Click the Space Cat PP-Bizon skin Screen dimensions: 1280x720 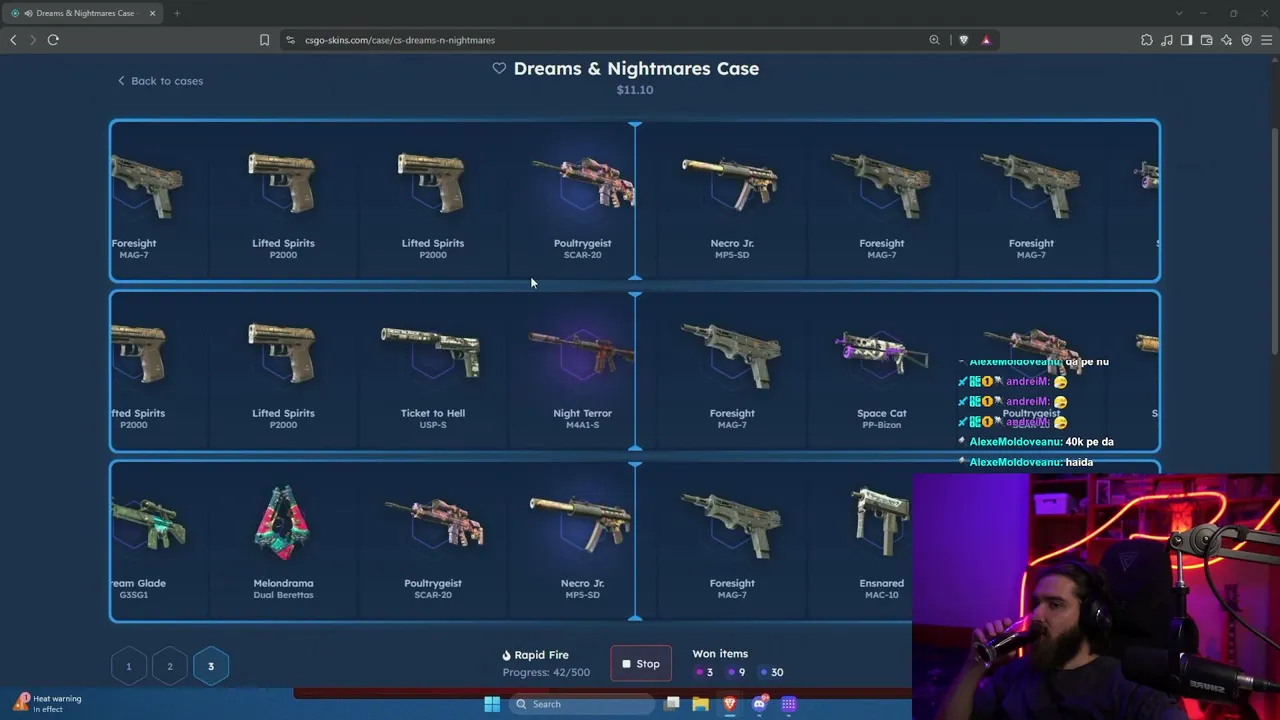(881, 373)
